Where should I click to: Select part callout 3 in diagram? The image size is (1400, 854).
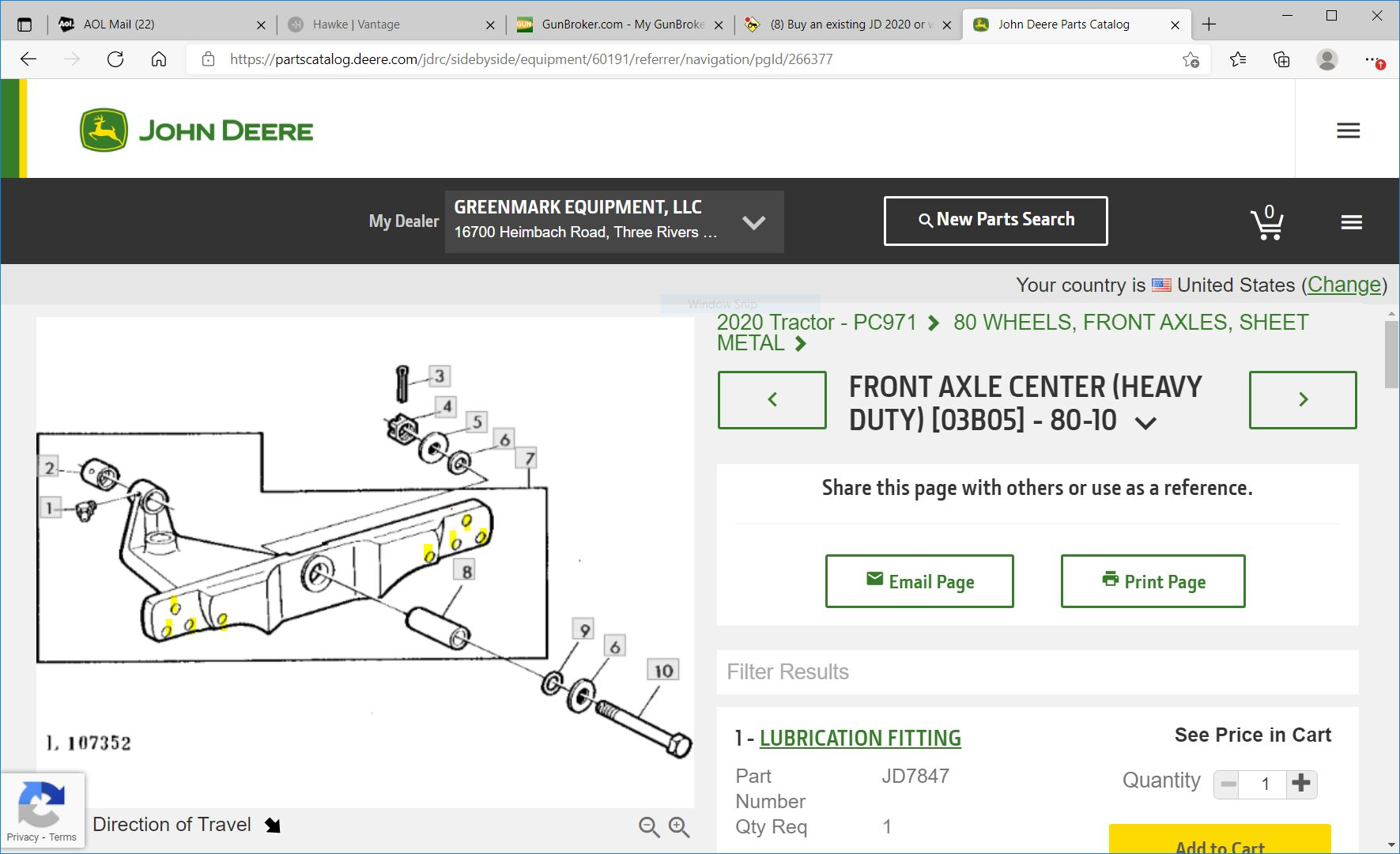click(x=440, y=376)
